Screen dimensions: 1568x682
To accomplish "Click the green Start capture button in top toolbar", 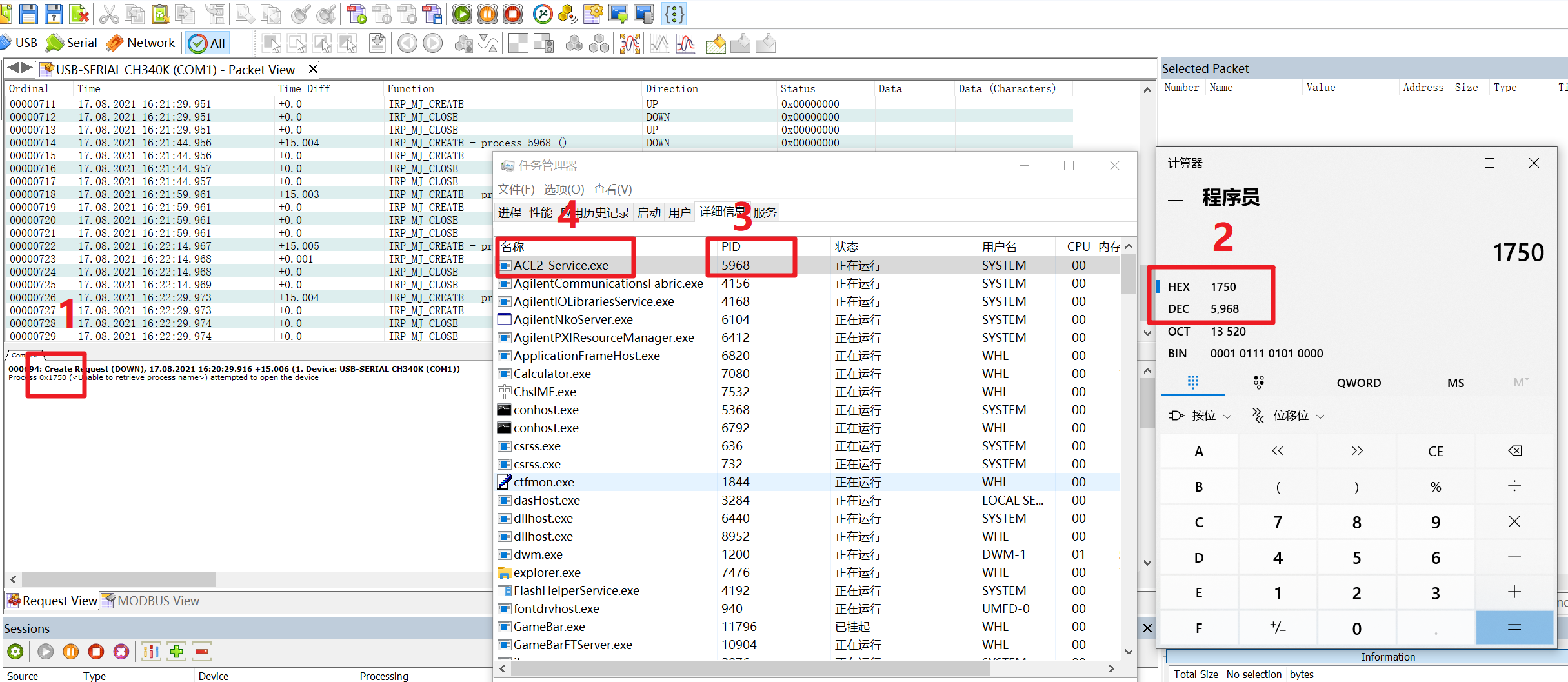I will click(x=462, y=13).
